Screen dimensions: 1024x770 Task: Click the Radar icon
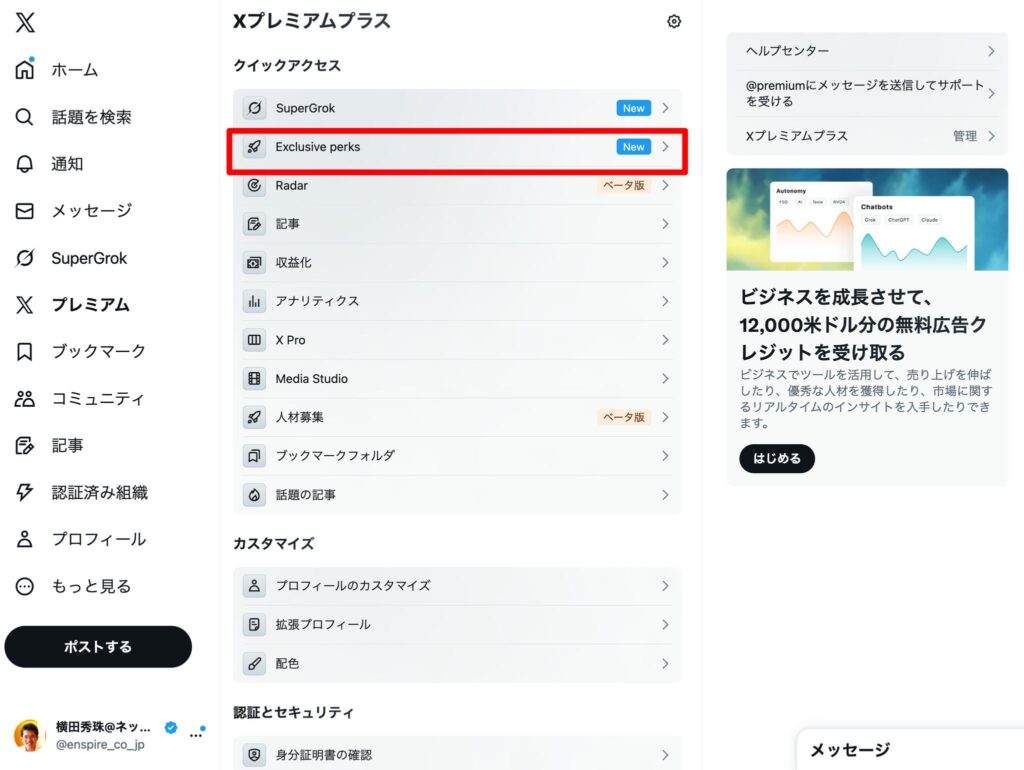254,185
